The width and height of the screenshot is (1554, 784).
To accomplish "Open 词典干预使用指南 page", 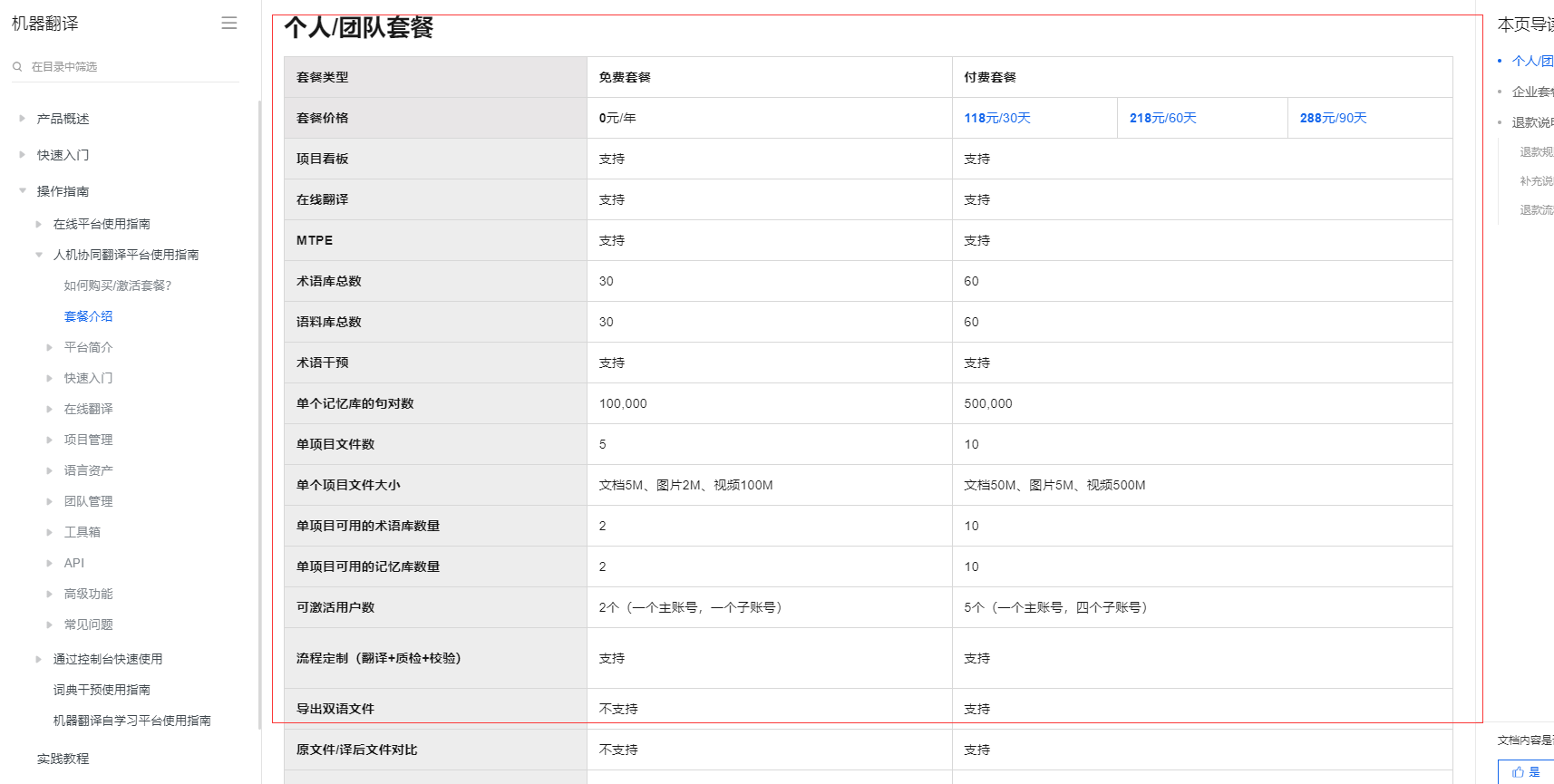I will tap(102, 690).
